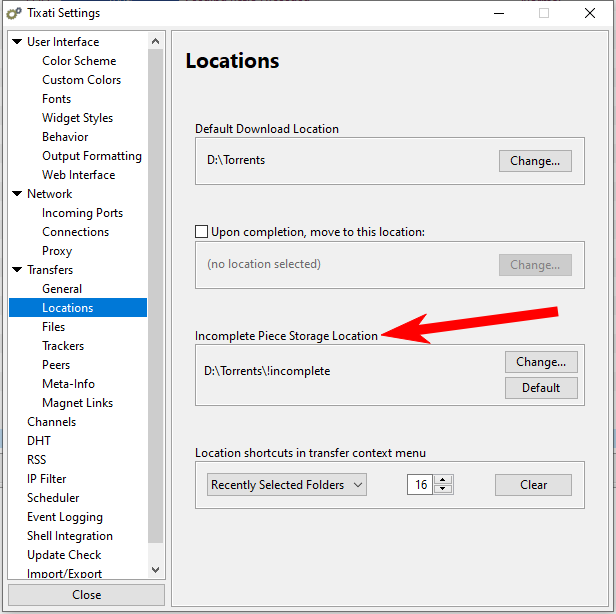Screen dimensions: 616x614
Task: Select Output Formatting in the tree
Action: click(92, 156)
